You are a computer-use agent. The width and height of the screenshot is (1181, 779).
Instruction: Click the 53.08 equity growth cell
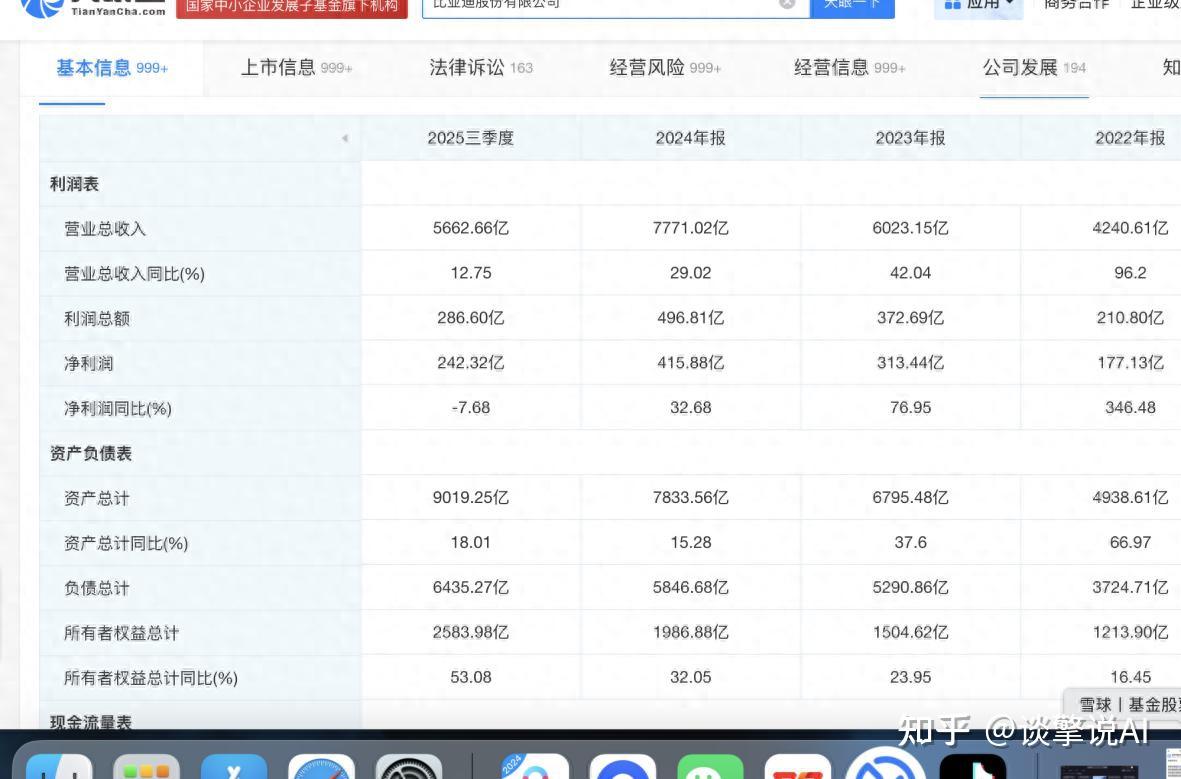tap(471, 677)
